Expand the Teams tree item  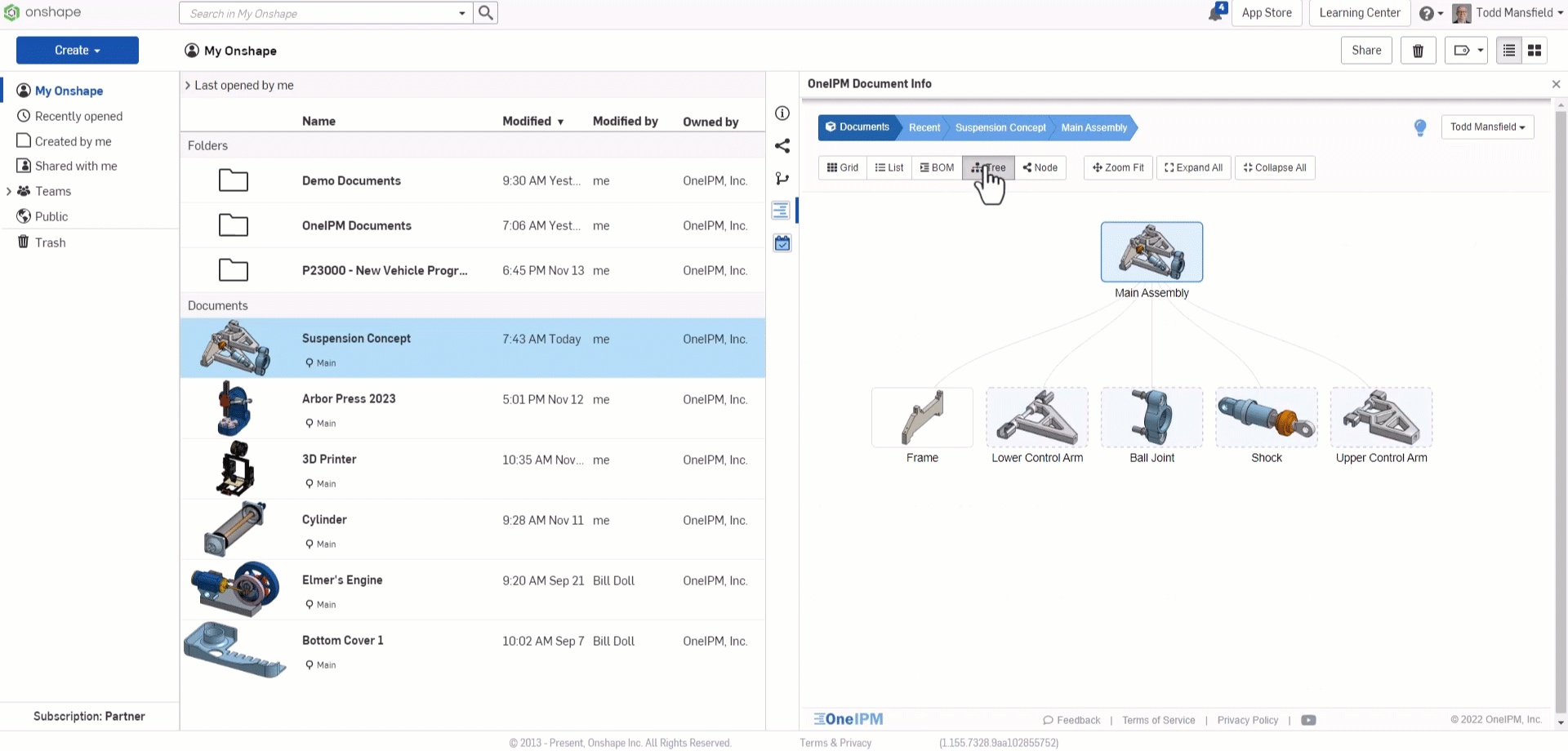click(x=9, y=192)
